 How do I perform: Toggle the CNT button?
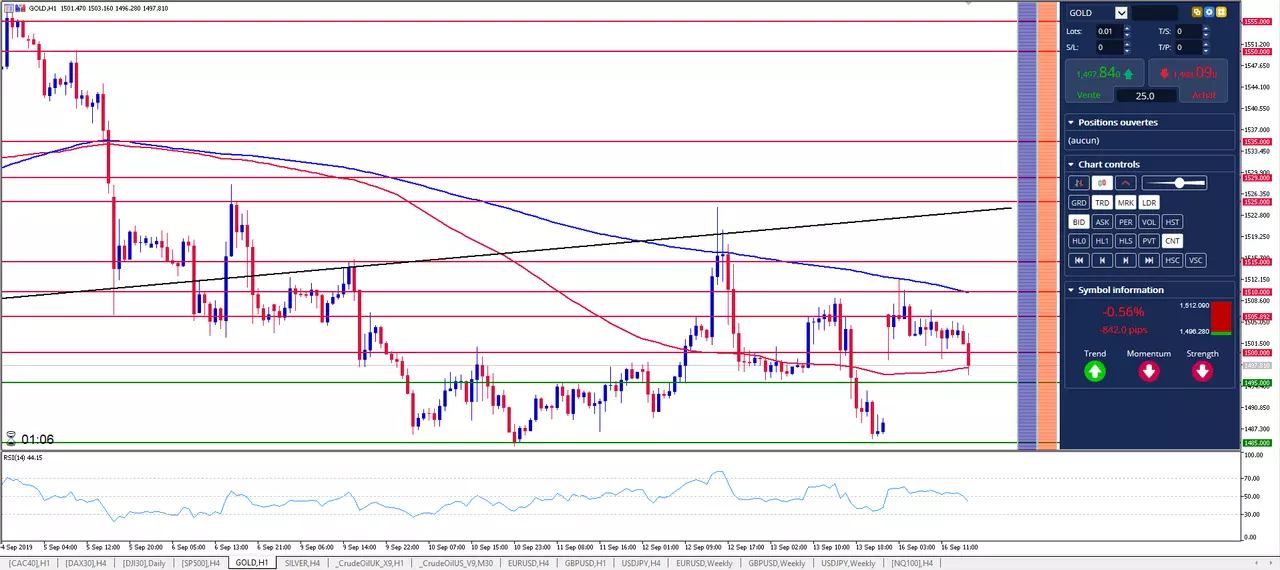(x=1173, y=241)
